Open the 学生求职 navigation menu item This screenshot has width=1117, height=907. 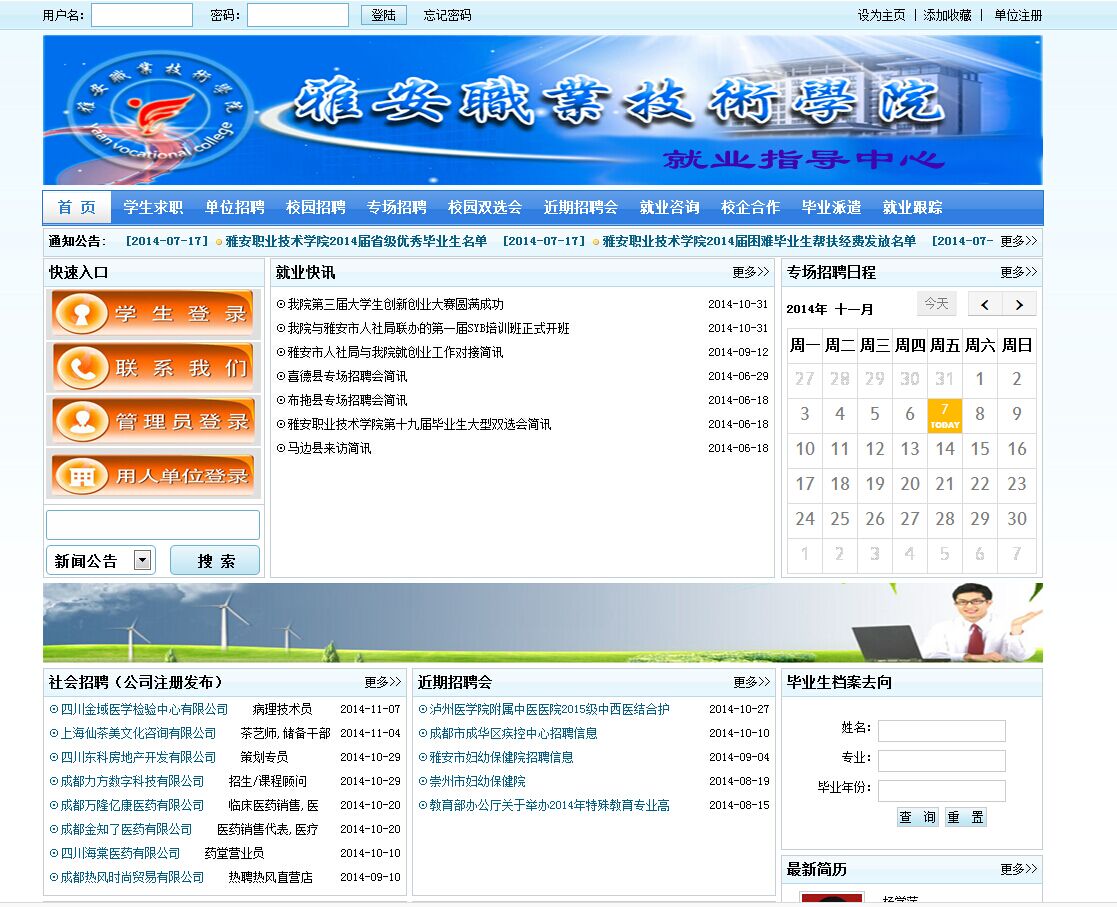pyautogui.click(x=153, y=208)
